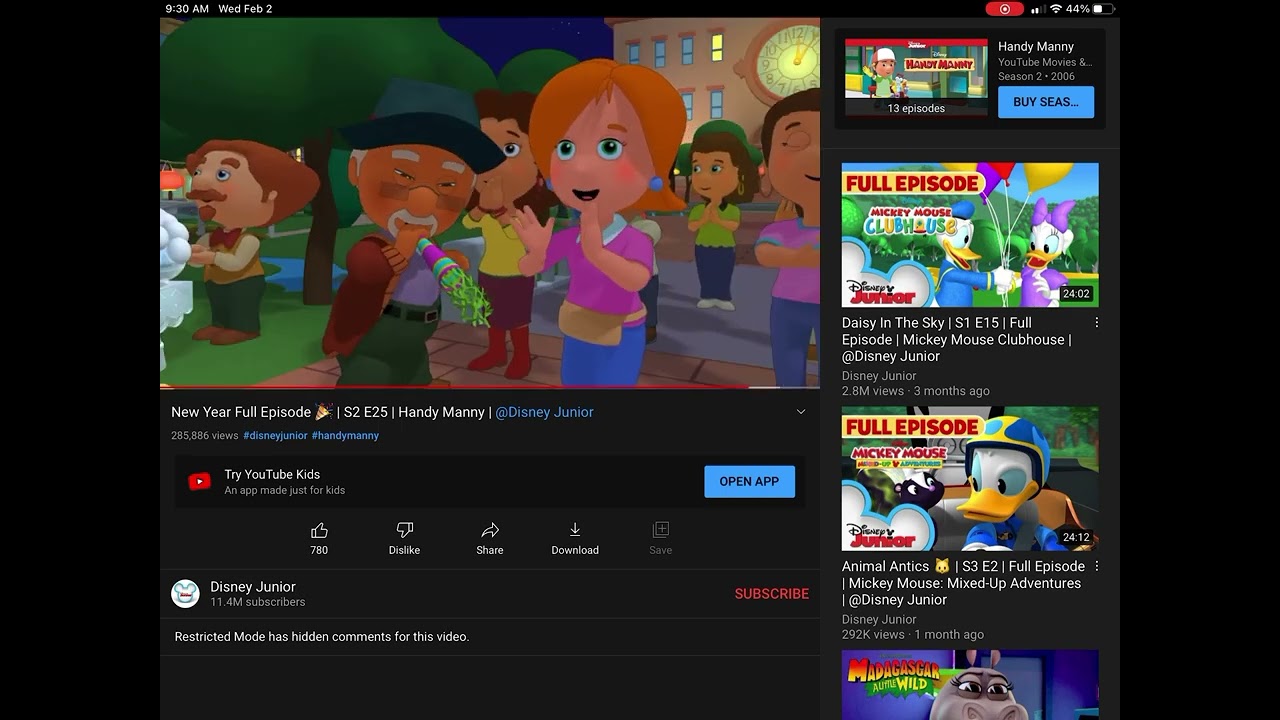Image resolution: width=1280 pixels, height=720 pixels.
Task: Like the video with the thumbs-up icon
Action: pyautogui.click(x=319, y=530)
